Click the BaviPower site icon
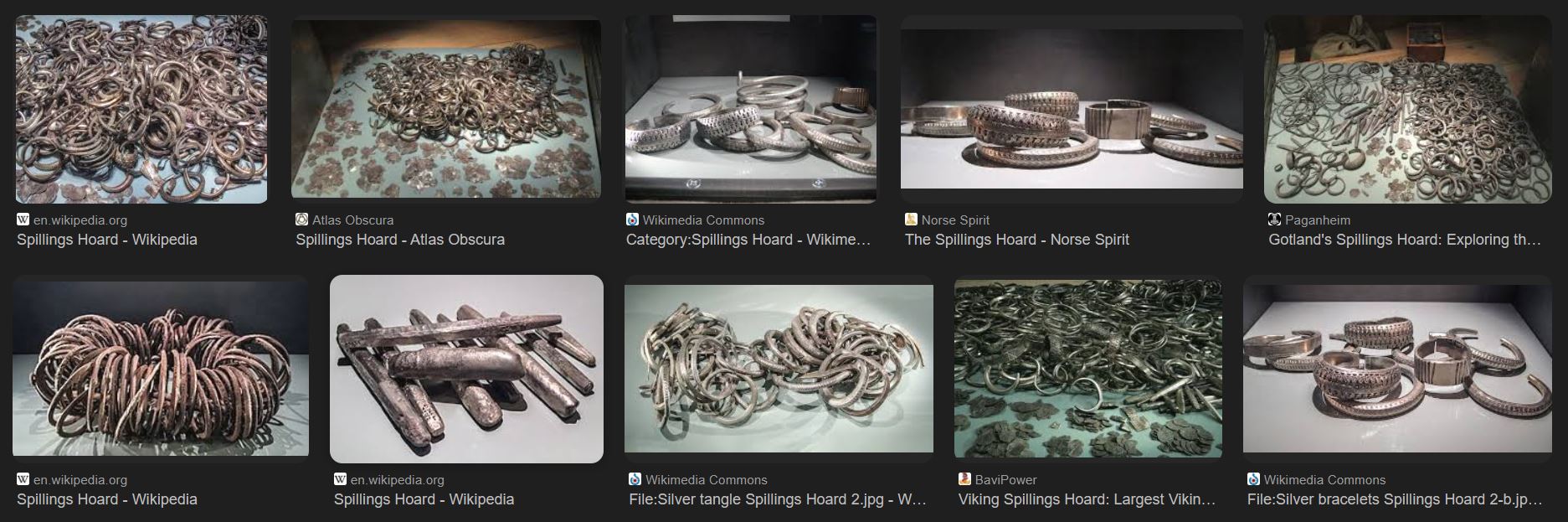 pyautogui.click(x=964, y=479)
